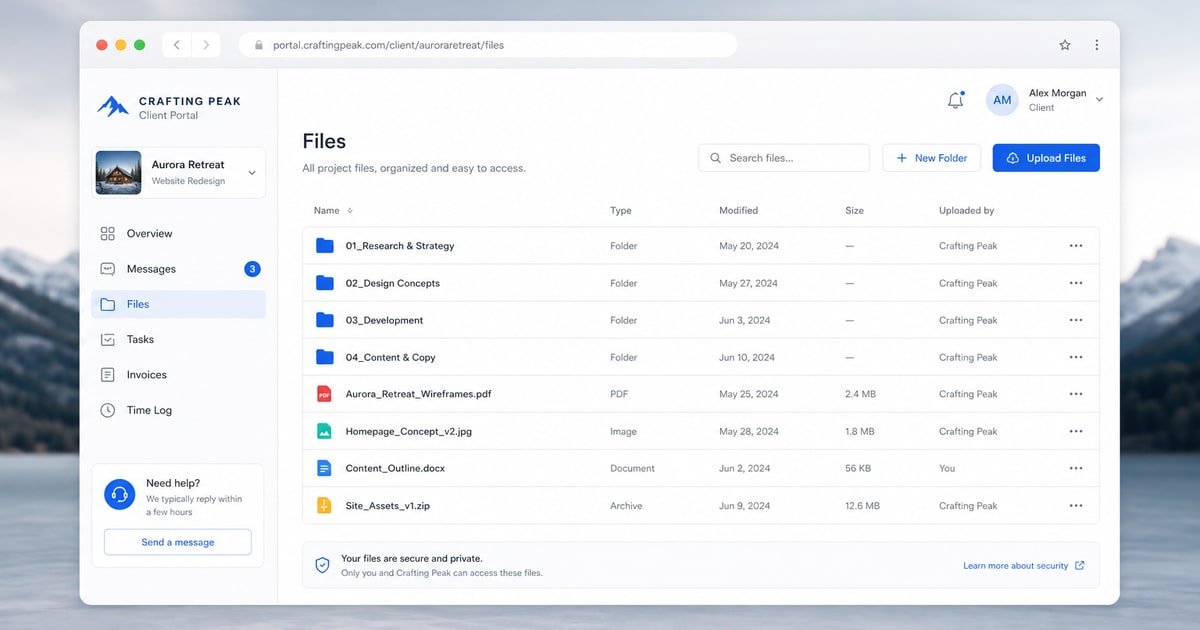Image resolution: width=1200 pixels, height=630 pixels.
Task: Open more options for 04_Content & Copy
Action: click(x=1076, y=357)
